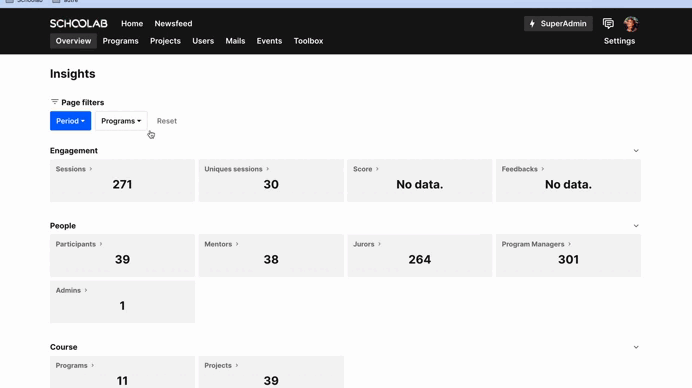
Task: Click the Jurors value 264
Action: [x=420, y=260]
